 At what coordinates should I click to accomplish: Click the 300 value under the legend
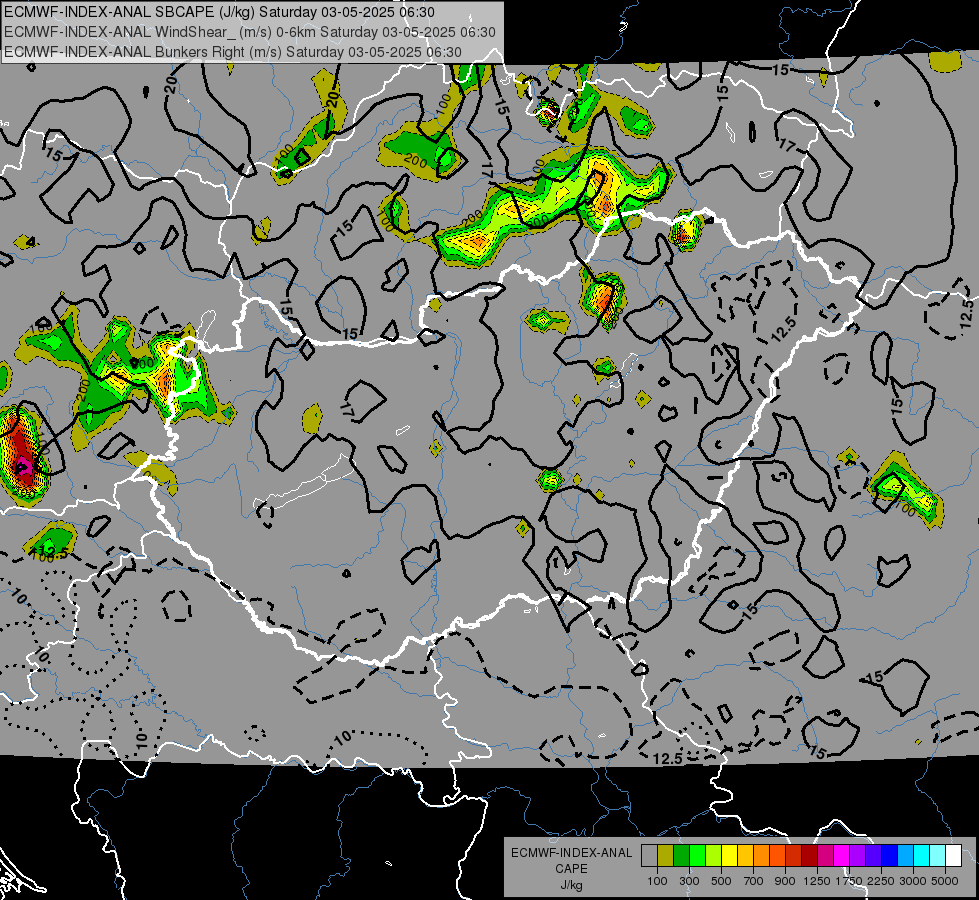point(689,881)
